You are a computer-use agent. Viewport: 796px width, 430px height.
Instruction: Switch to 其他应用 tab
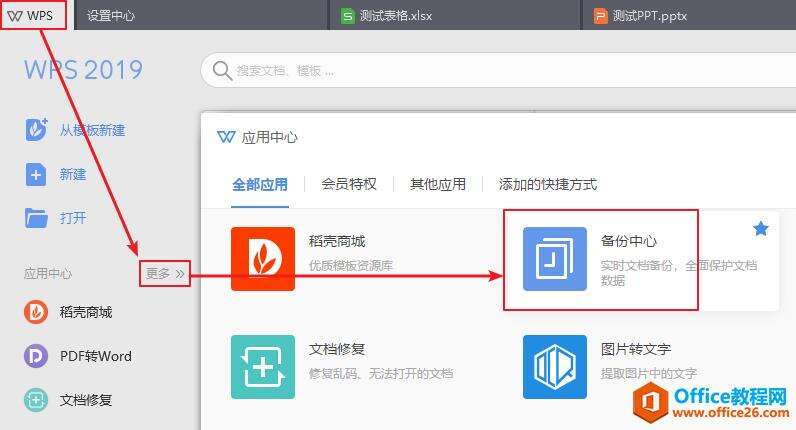[x=438, y=184]
